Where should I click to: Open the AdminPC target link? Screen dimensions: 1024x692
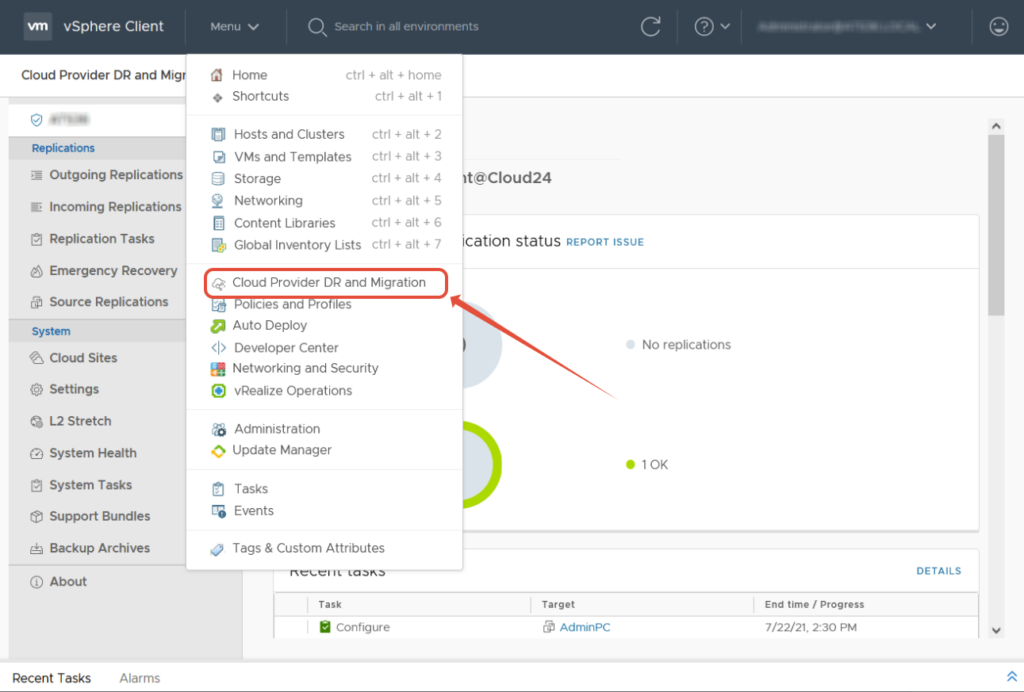click(585, 627)
